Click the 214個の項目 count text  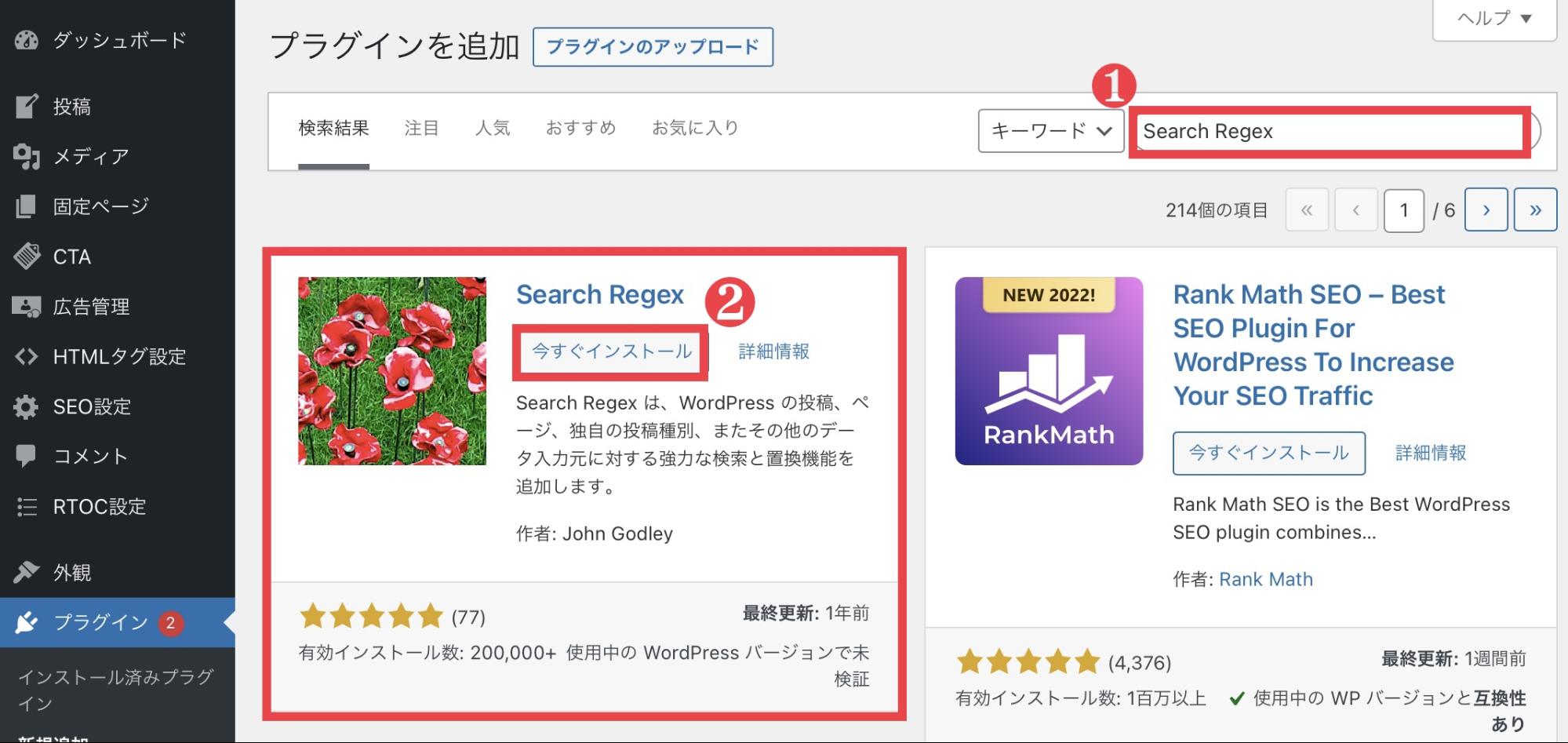coord(1217,210)
